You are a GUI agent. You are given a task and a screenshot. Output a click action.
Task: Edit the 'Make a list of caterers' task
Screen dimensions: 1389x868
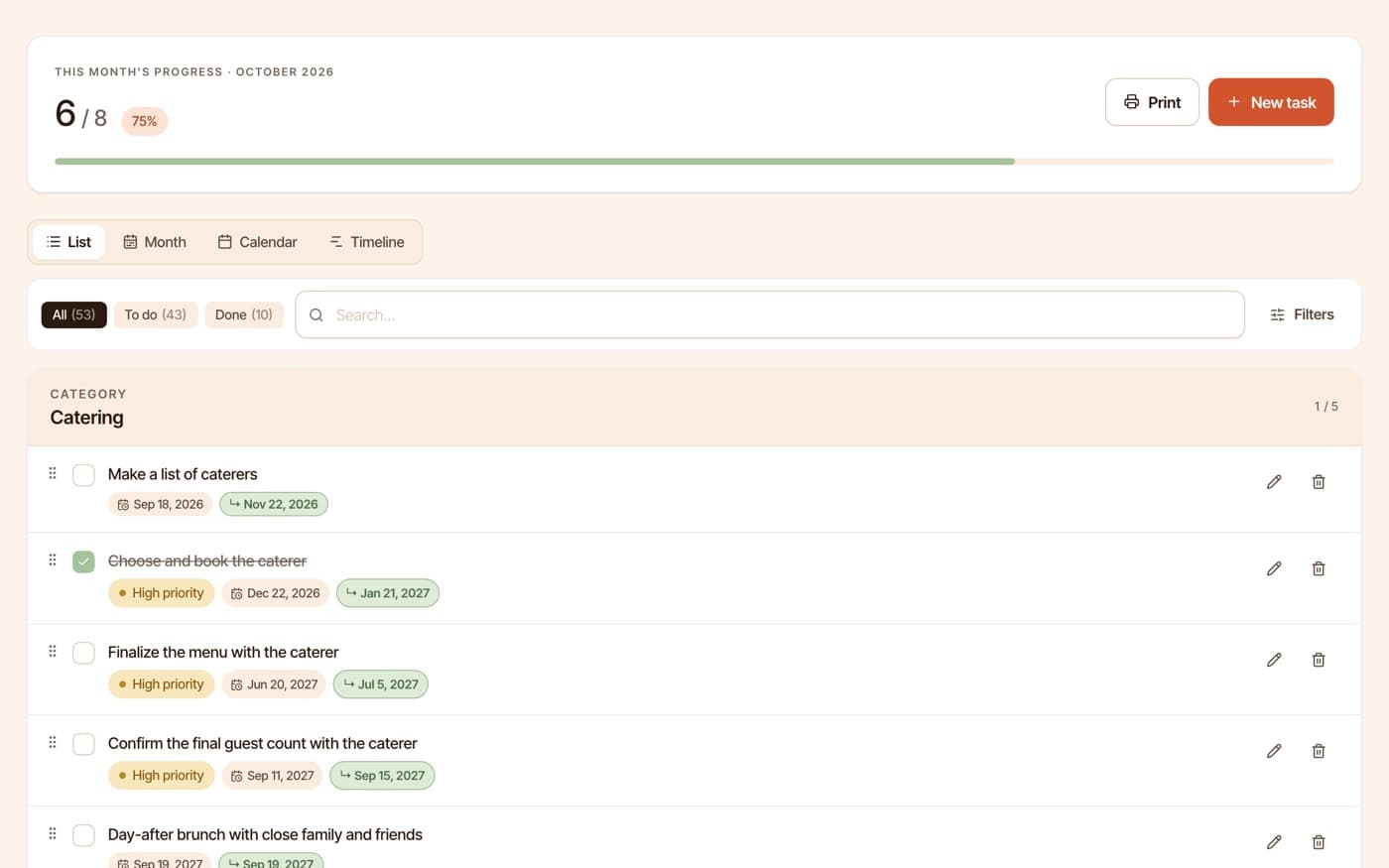tap(1274, 482)
